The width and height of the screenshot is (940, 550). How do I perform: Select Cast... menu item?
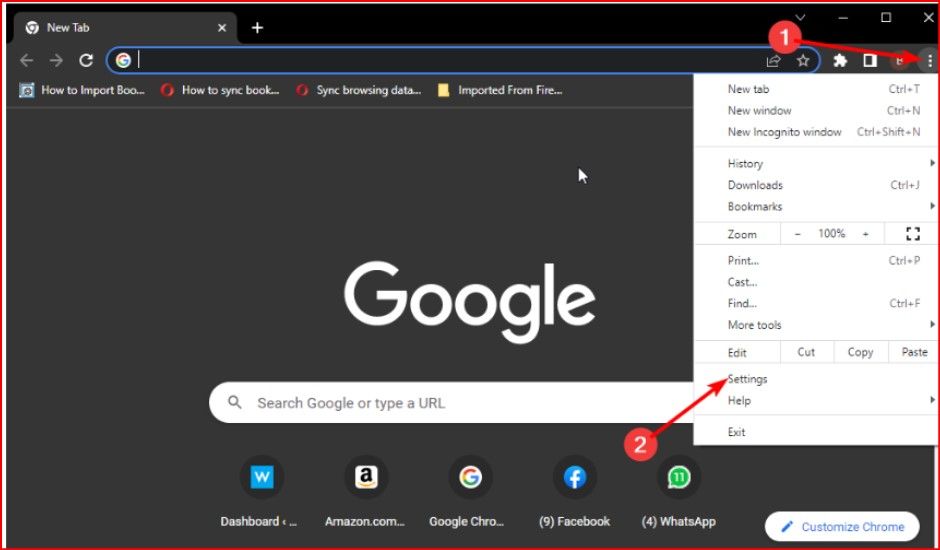[815, 282]
